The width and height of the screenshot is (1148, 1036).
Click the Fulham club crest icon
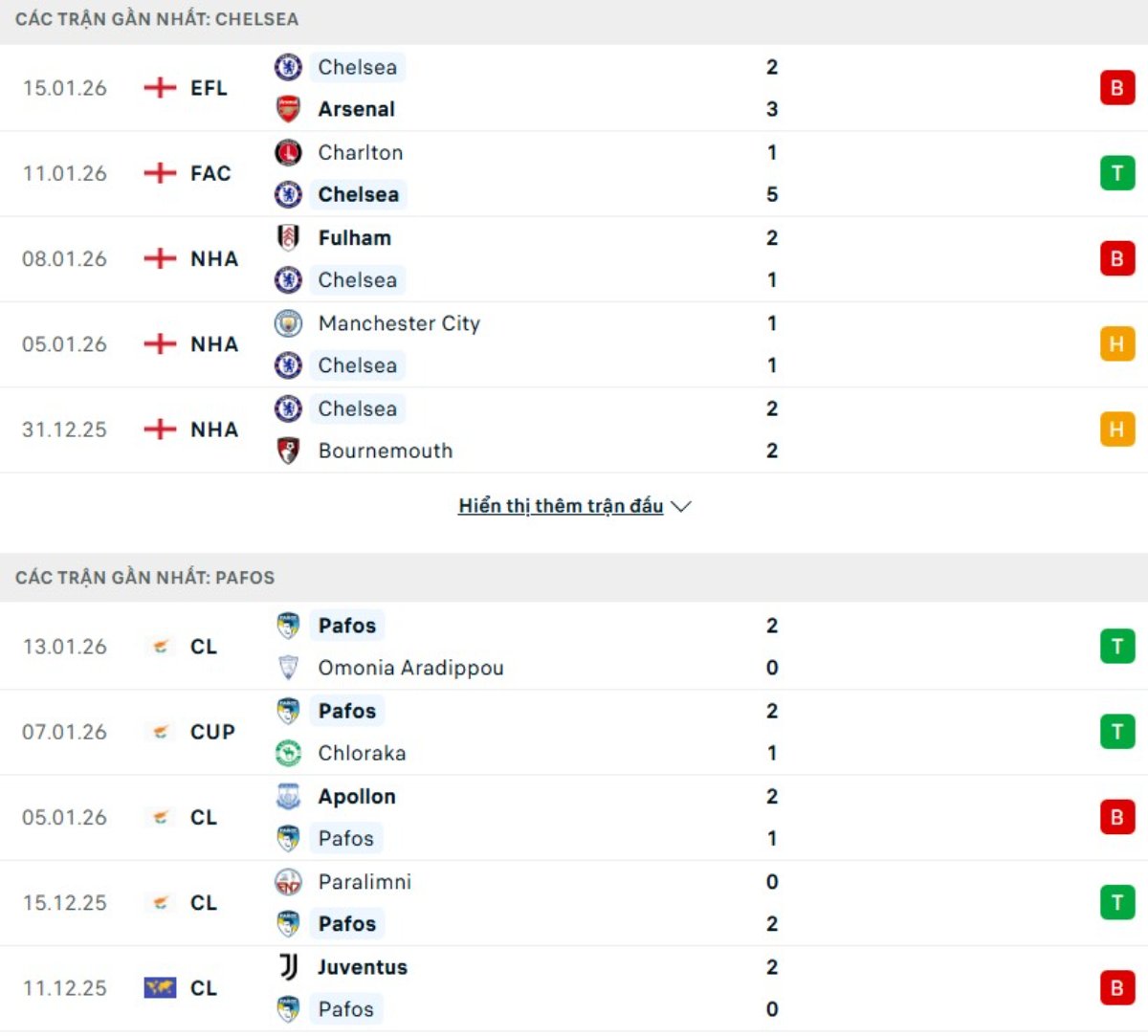[x=288, y=237]
